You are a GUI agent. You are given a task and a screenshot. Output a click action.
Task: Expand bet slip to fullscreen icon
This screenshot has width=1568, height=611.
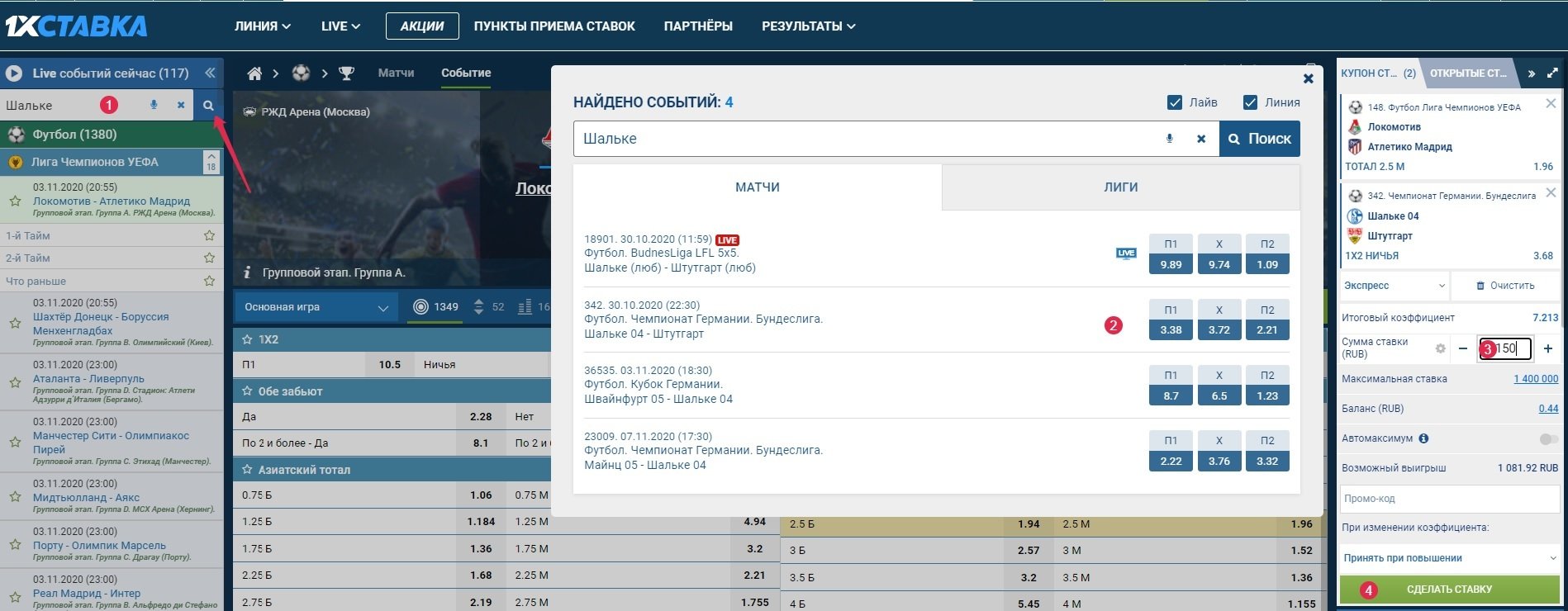click(1552, 73)
